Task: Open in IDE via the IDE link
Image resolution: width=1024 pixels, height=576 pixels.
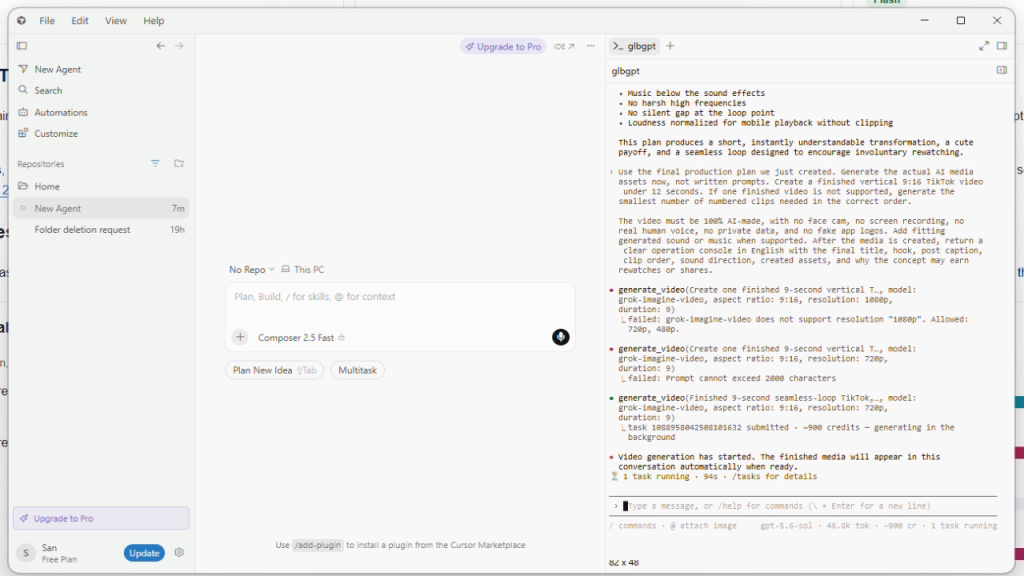Action: pos(564,46)
